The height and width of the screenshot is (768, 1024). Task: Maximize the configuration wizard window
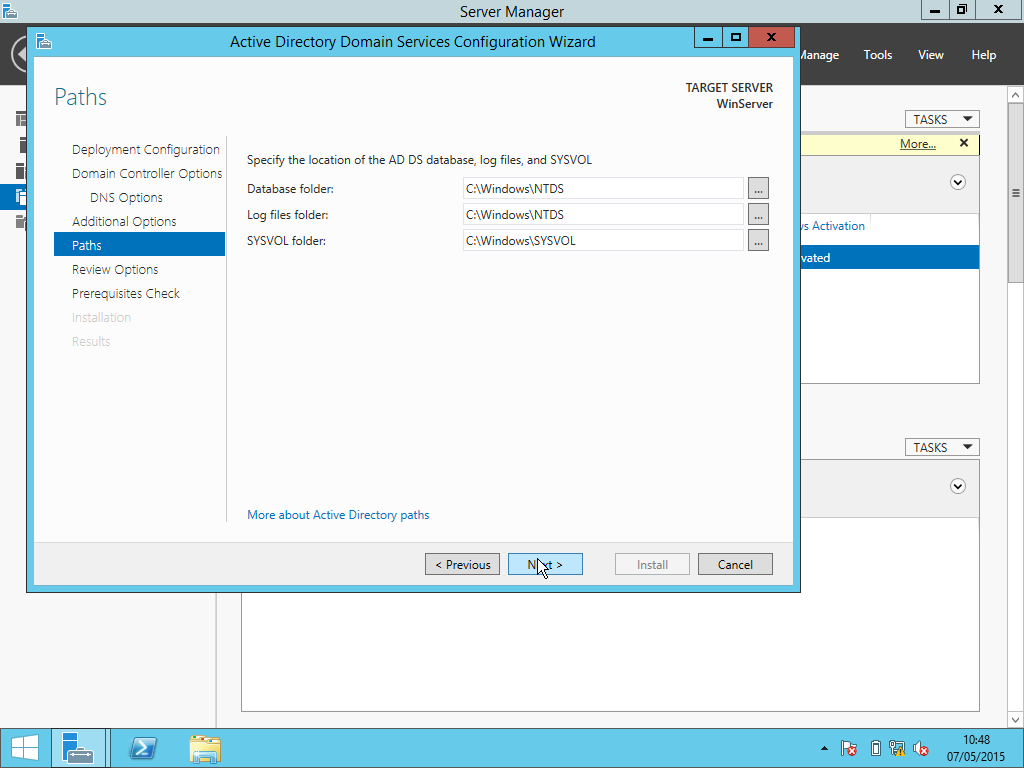(x=735, y=38)
